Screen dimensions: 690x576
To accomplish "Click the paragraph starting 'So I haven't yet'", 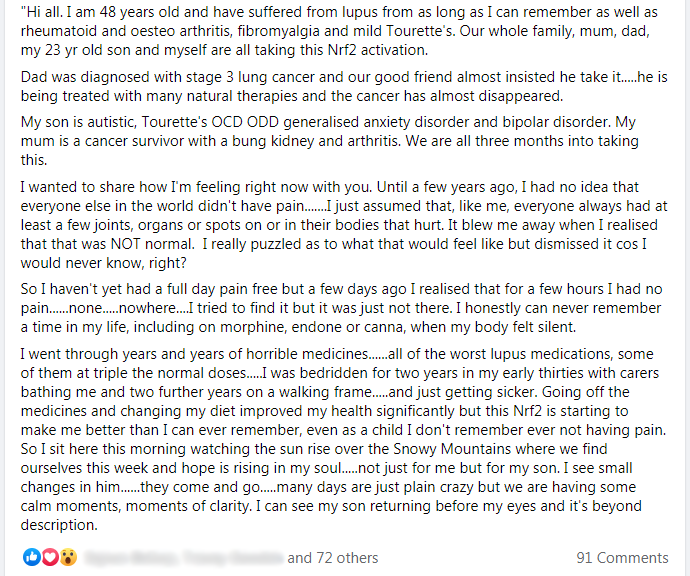I will click(341, 308).
